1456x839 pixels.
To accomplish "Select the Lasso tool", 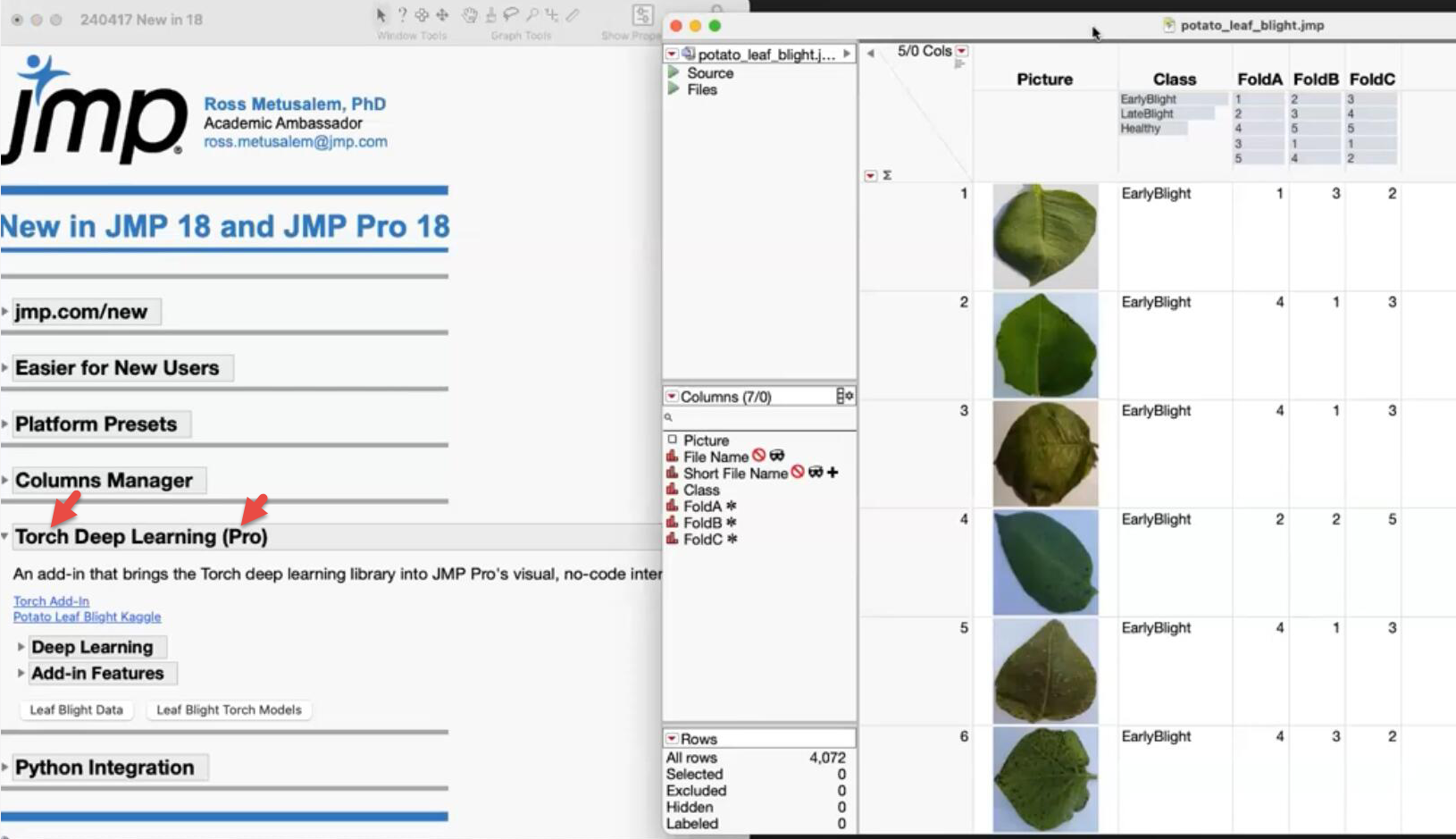I will (x=511, y=14).
